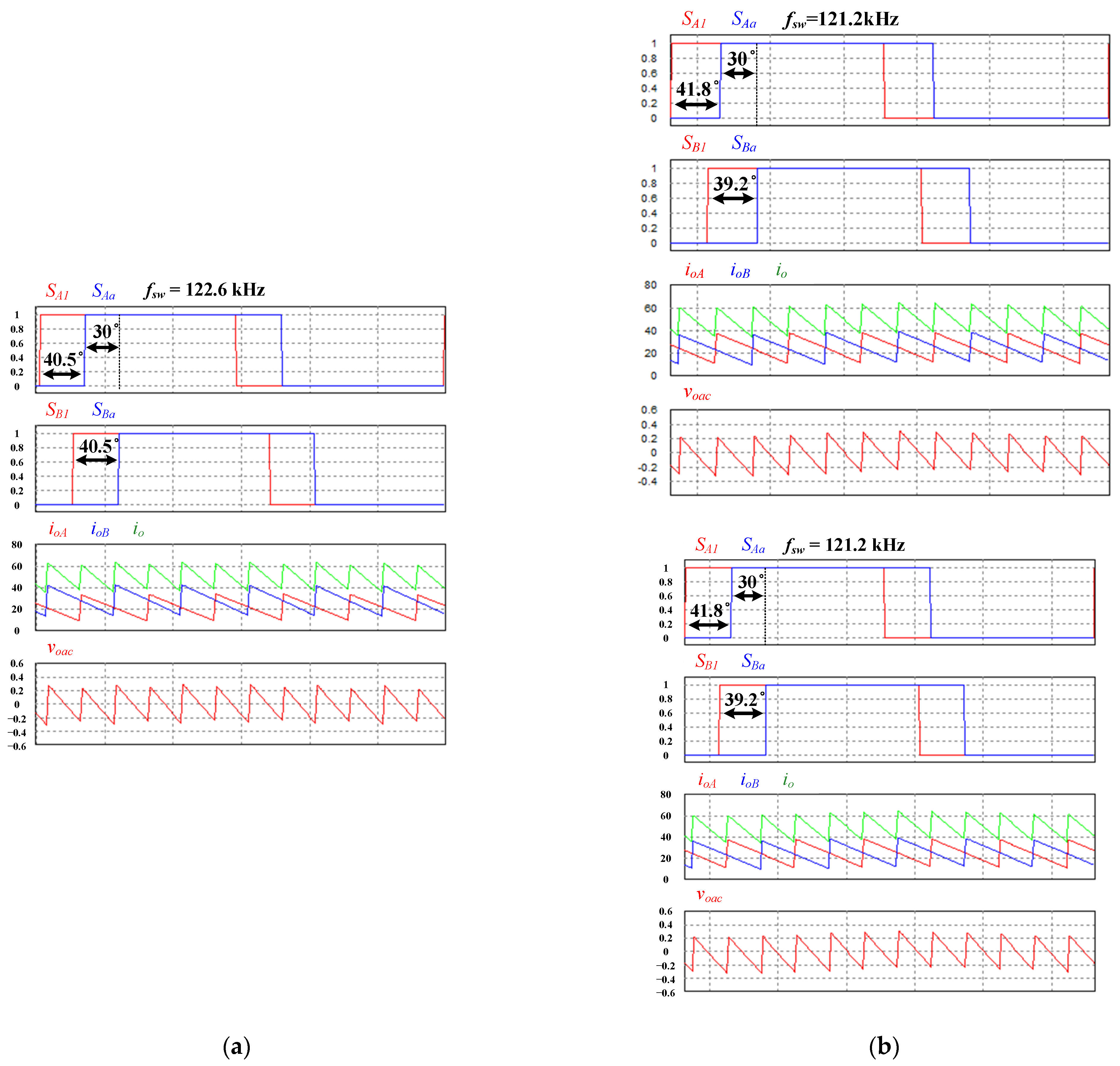Click the 39.2° arrow in the bottom-right plot
1120x1066 pixels.
pyautogui.click(x=744, y=714)
